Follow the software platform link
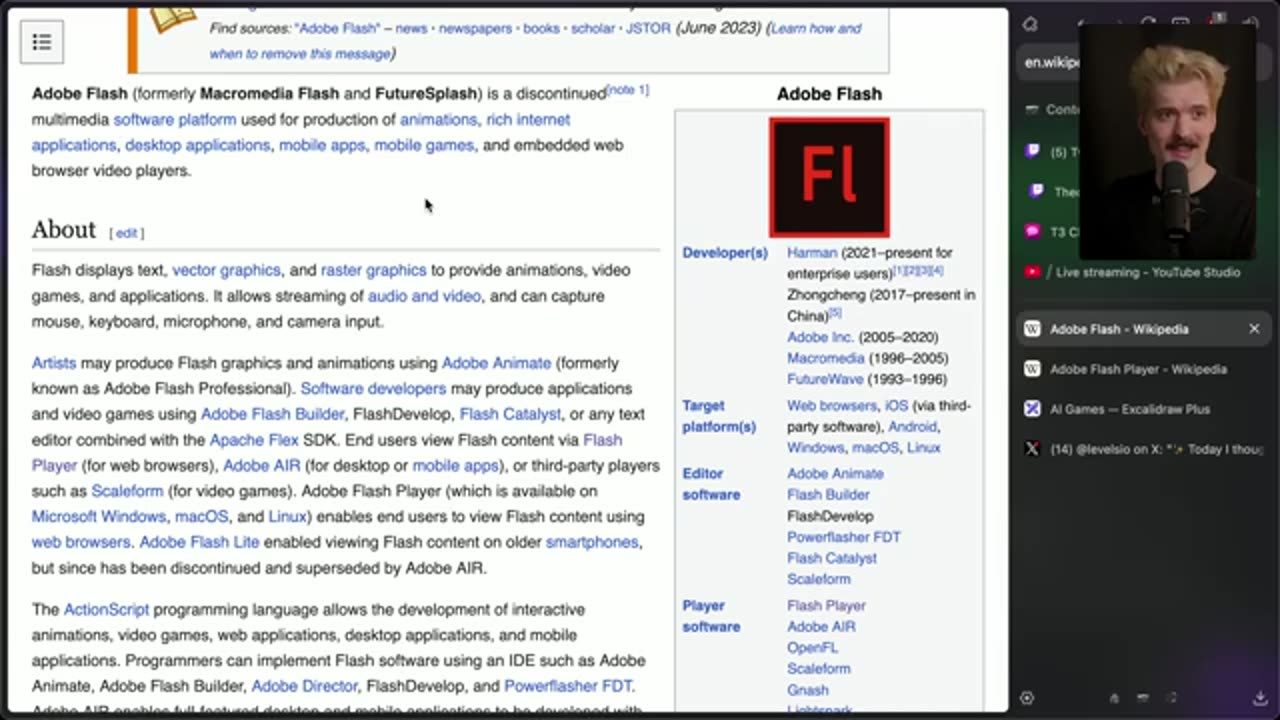Screen dimensions: 1280x720 [175, 119]
